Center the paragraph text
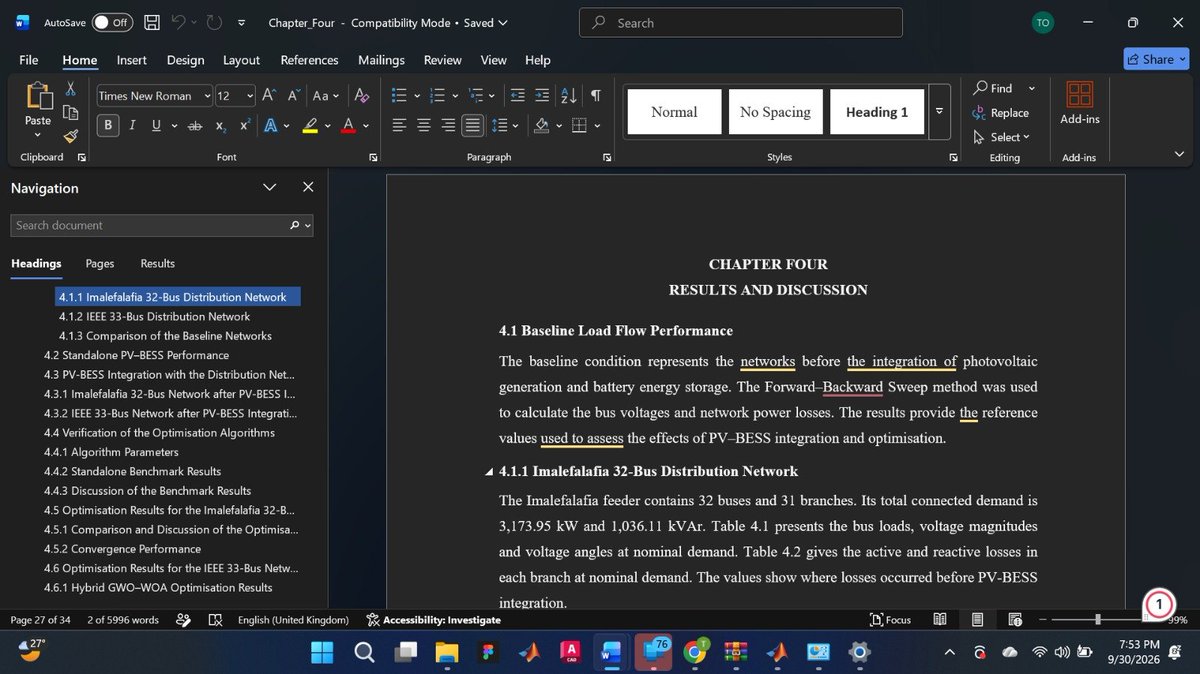The width and height of the screenshot is (1200, 674). (x=424, y=126)
